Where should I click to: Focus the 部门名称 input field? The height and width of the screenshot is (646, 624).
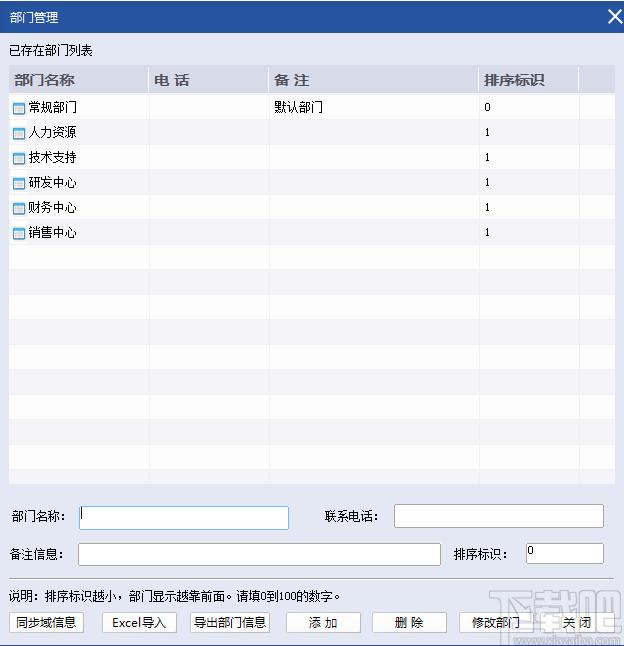click(x=184, y=517)
